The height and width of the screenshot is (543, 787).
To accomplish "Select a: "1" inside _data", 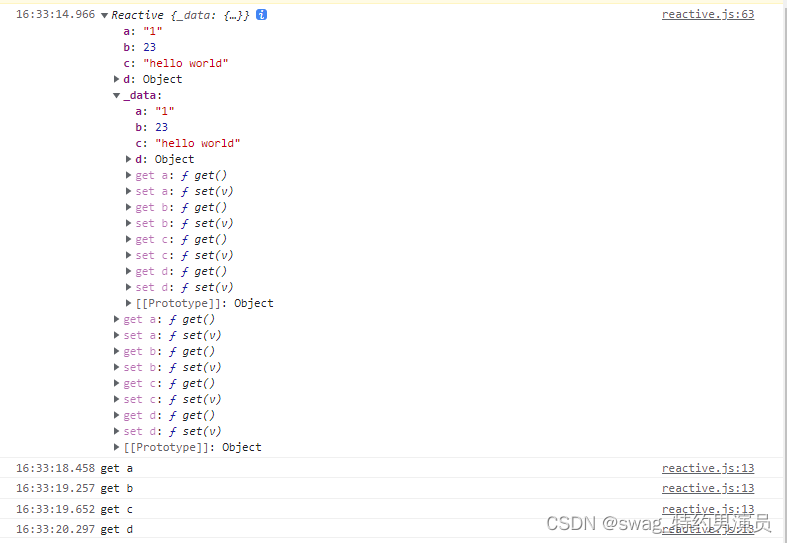I will [x=155, y=111].
